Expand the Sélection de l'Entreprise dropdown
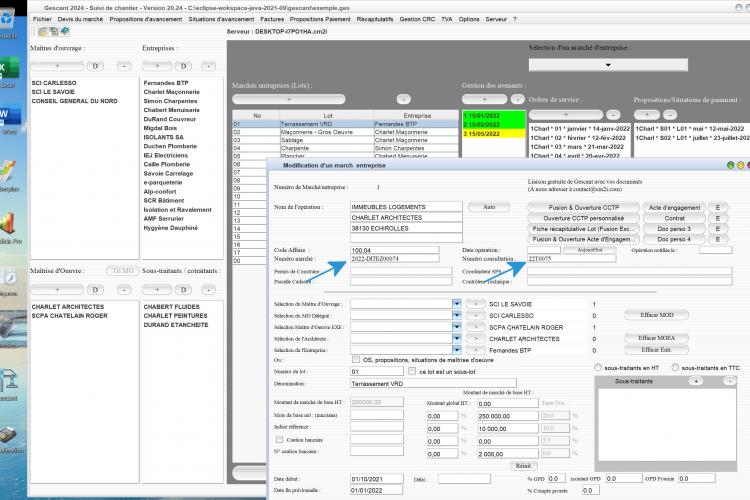Image resolution: width=750 pixels, height=500 pixels. (456, 350)
